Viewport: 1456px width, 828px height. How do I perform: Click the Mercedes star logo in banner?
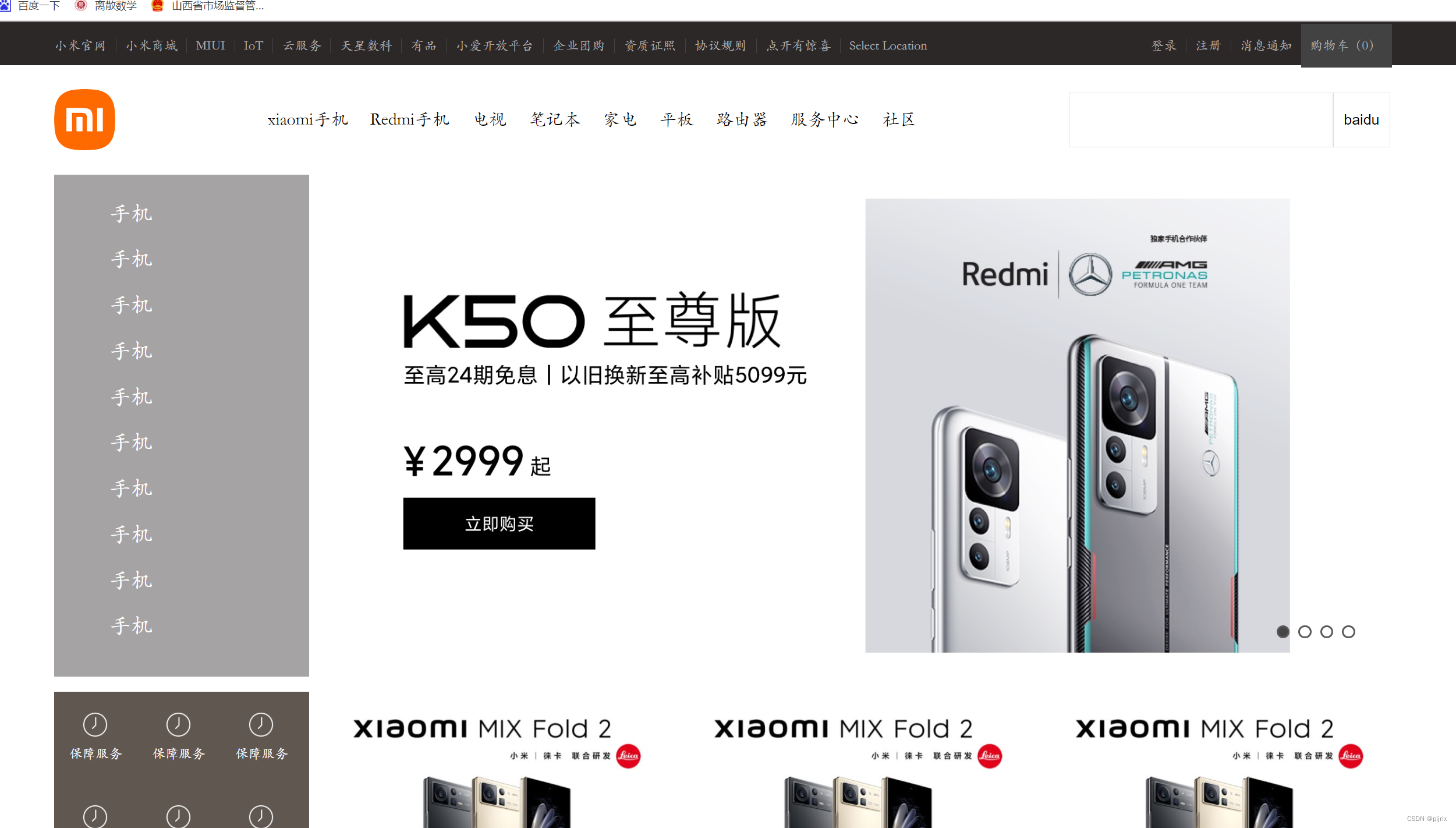[x=1090, y=274]
